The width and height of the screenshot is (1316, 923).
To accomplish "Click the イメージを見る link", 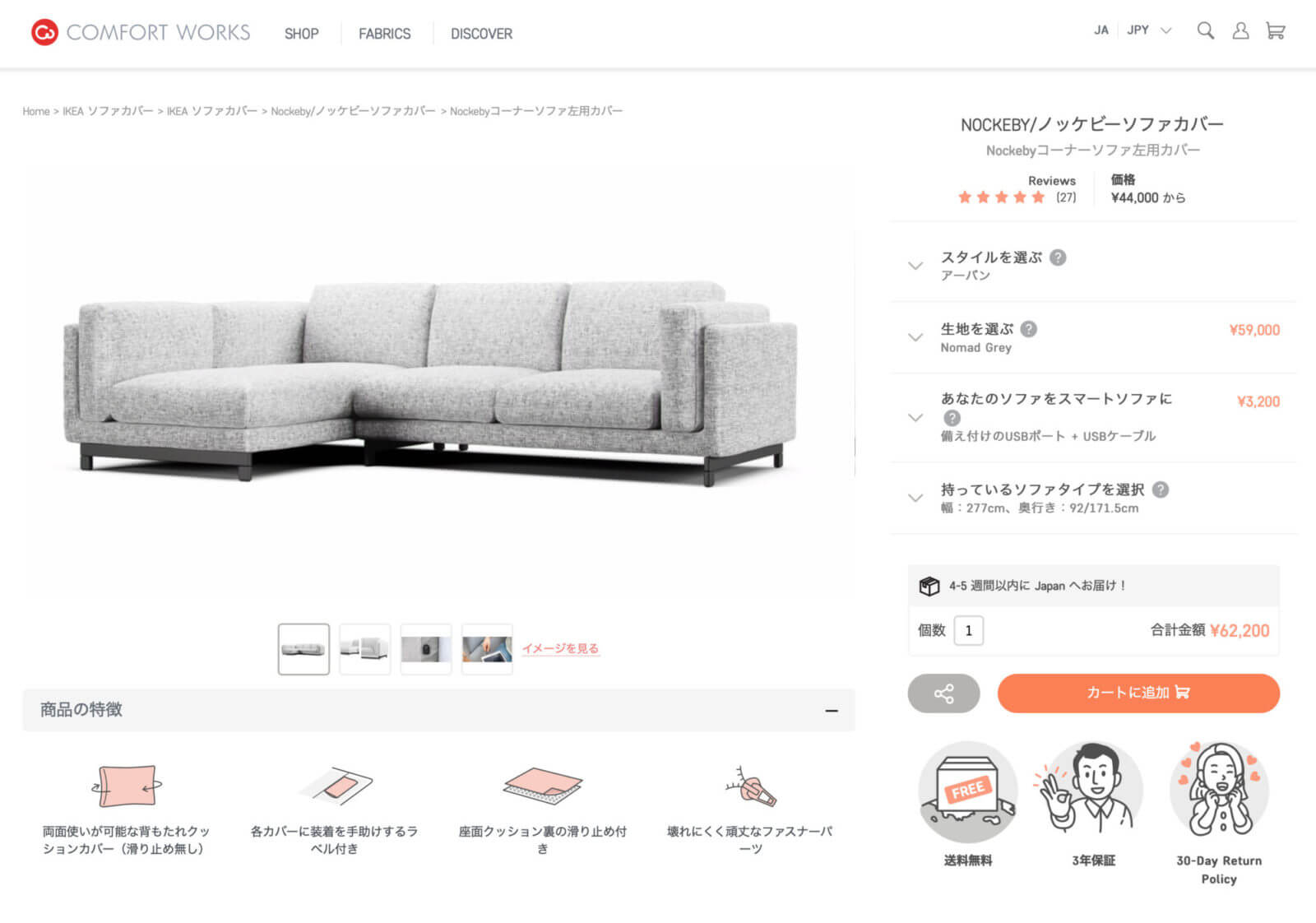I will pyautogui.click(x=560, y=648).
